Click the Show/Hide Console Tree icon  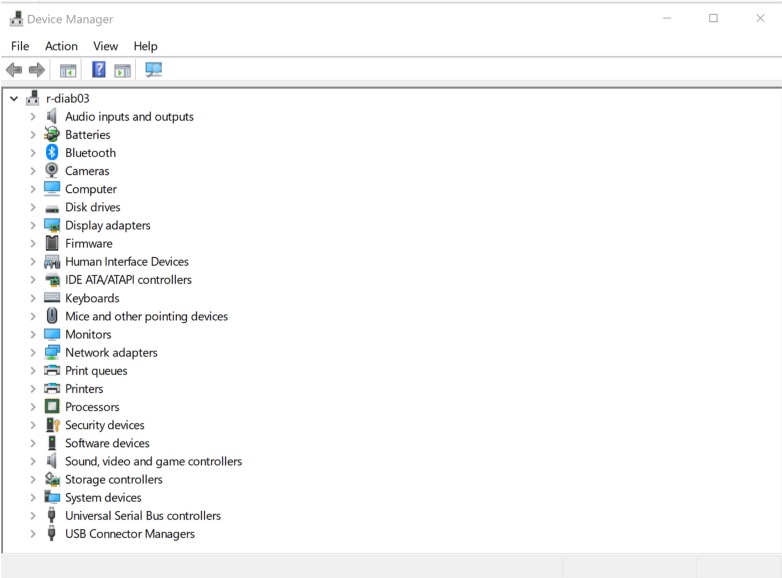tap(68, 70)
